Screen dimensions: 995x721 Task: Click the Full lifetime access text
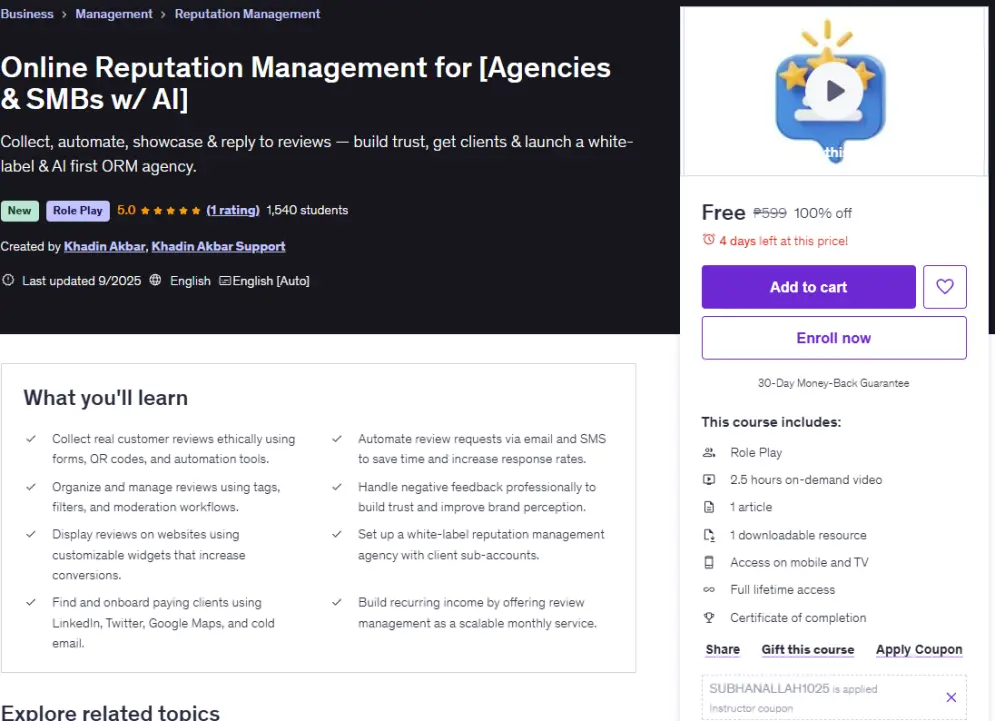coord(782,590)
